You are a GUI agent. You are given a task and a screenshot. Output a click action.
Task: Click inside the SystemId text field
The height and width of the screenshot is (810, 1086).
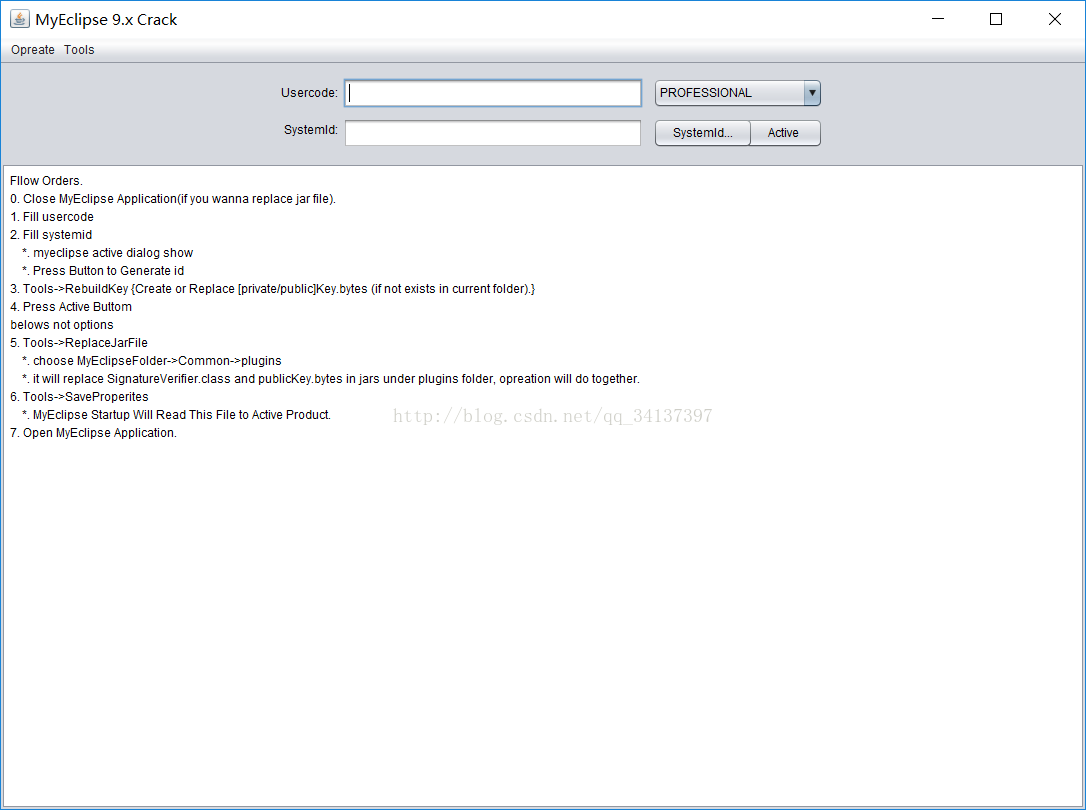pyautogui.click(x=492, y=133)
